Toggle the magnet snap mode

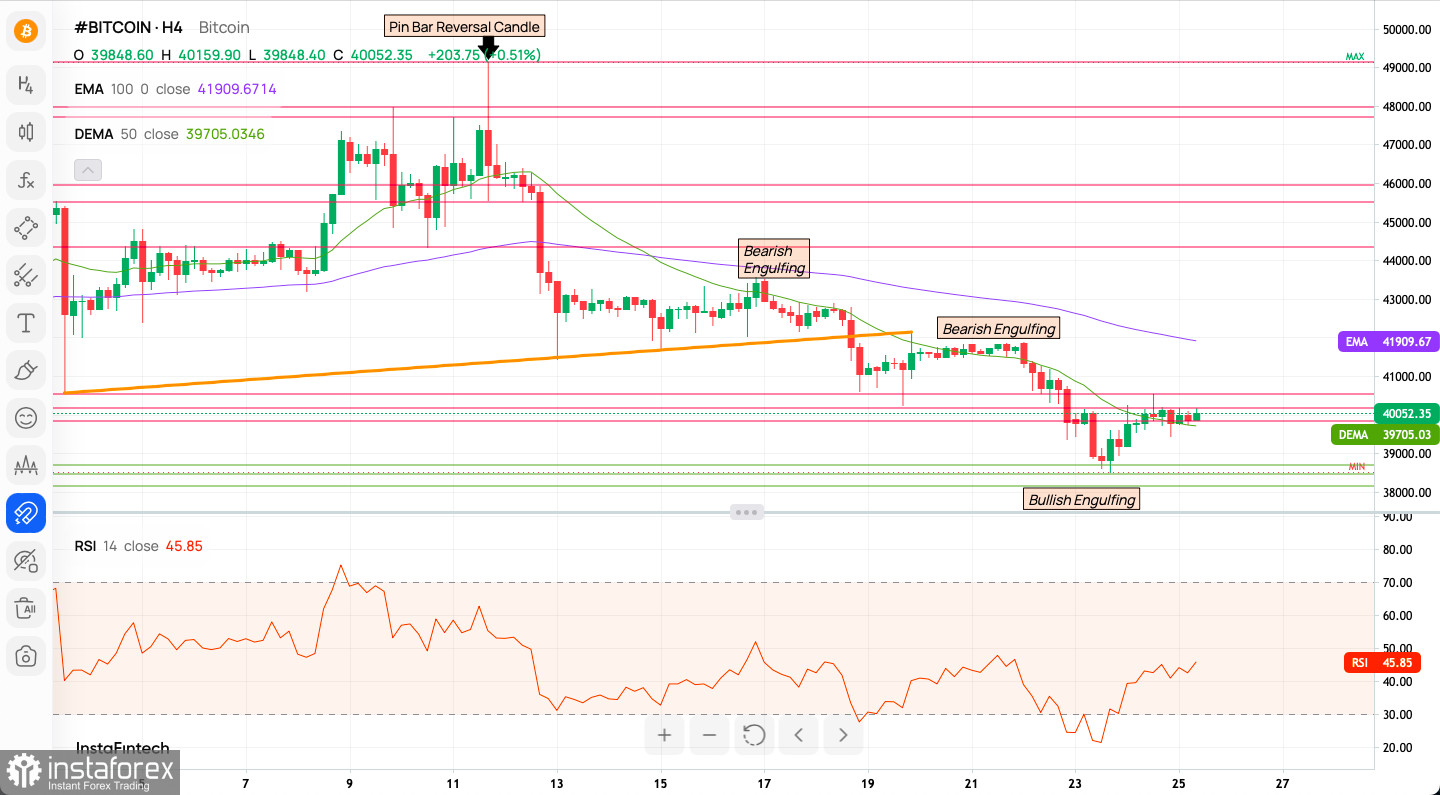(x=26, y=513)
